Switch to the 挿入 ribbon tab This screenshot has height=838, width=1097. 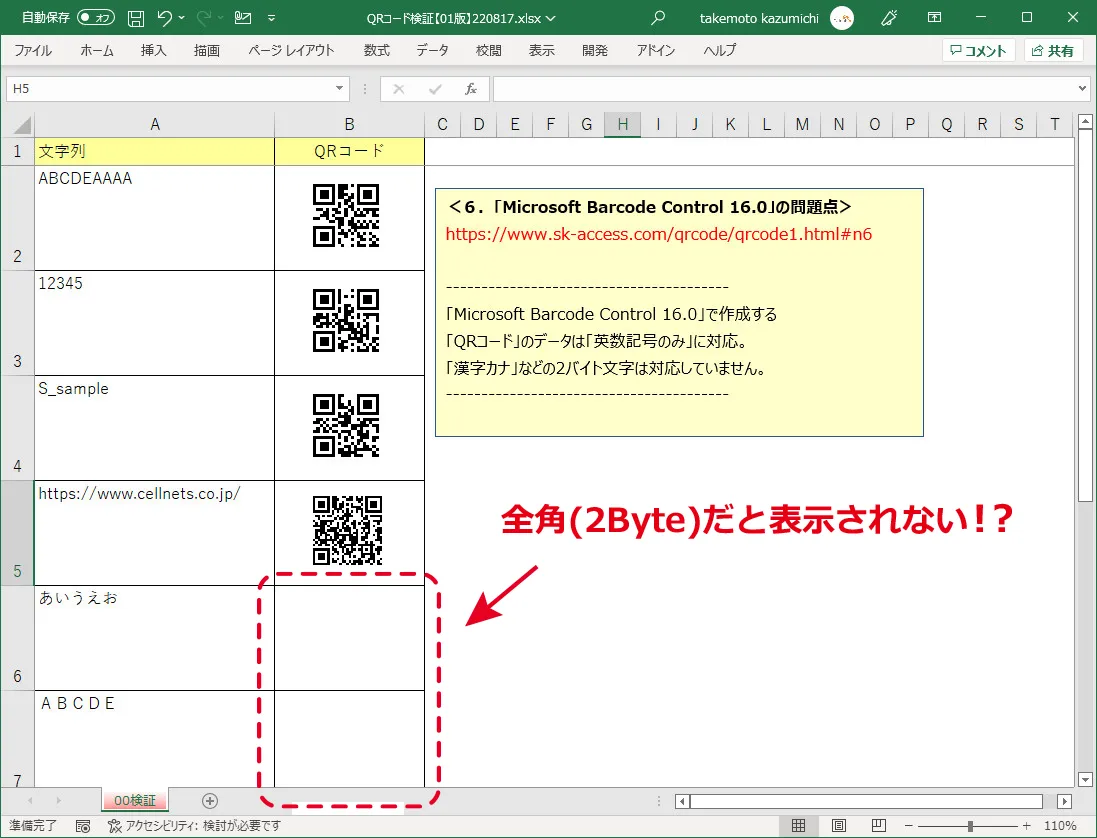click(x=153, y=50)
